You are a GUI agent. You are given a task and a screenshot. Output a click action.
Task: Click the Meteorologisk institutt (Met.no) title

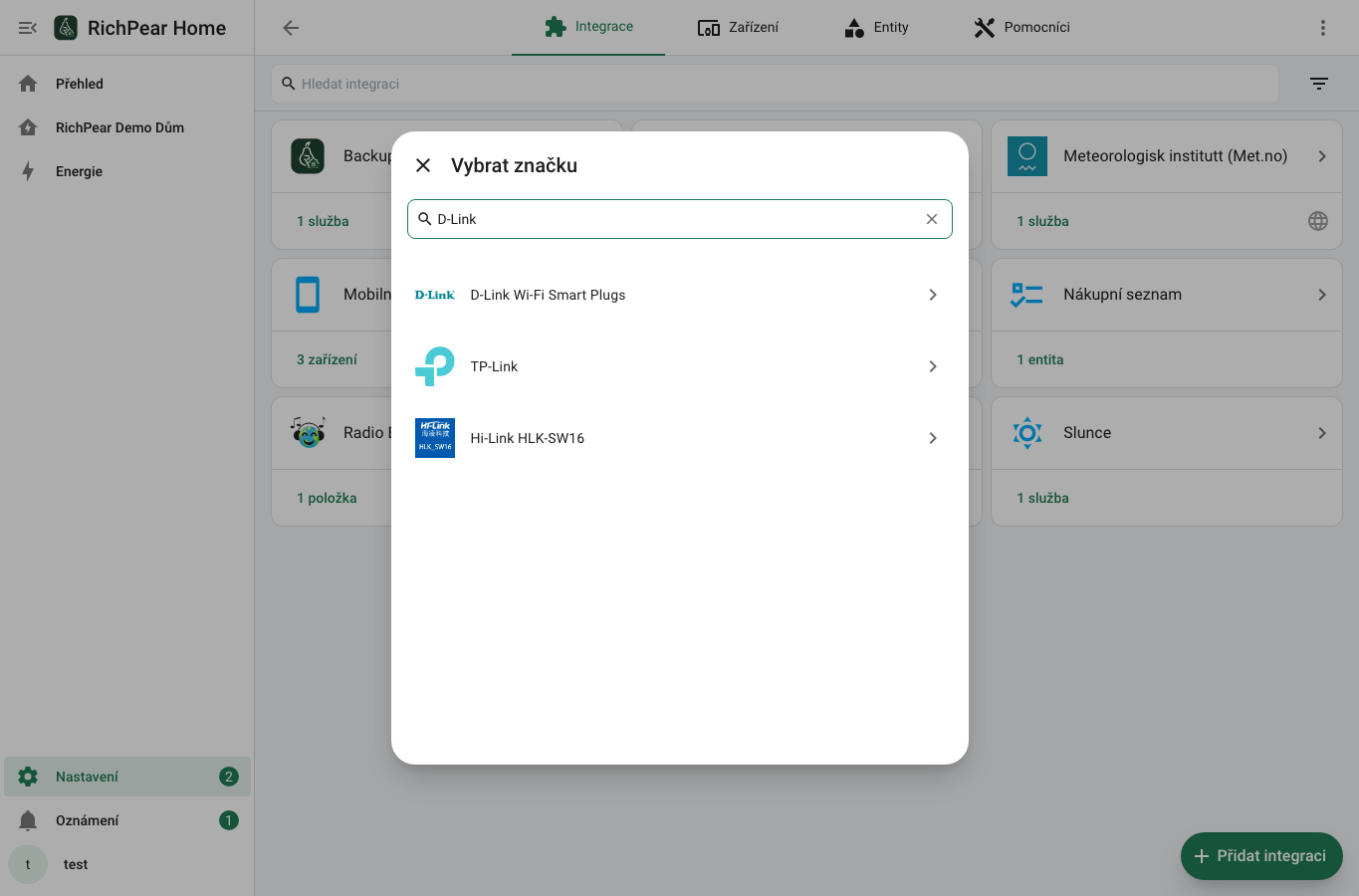pyautogui.click(x=1175, y=156)
